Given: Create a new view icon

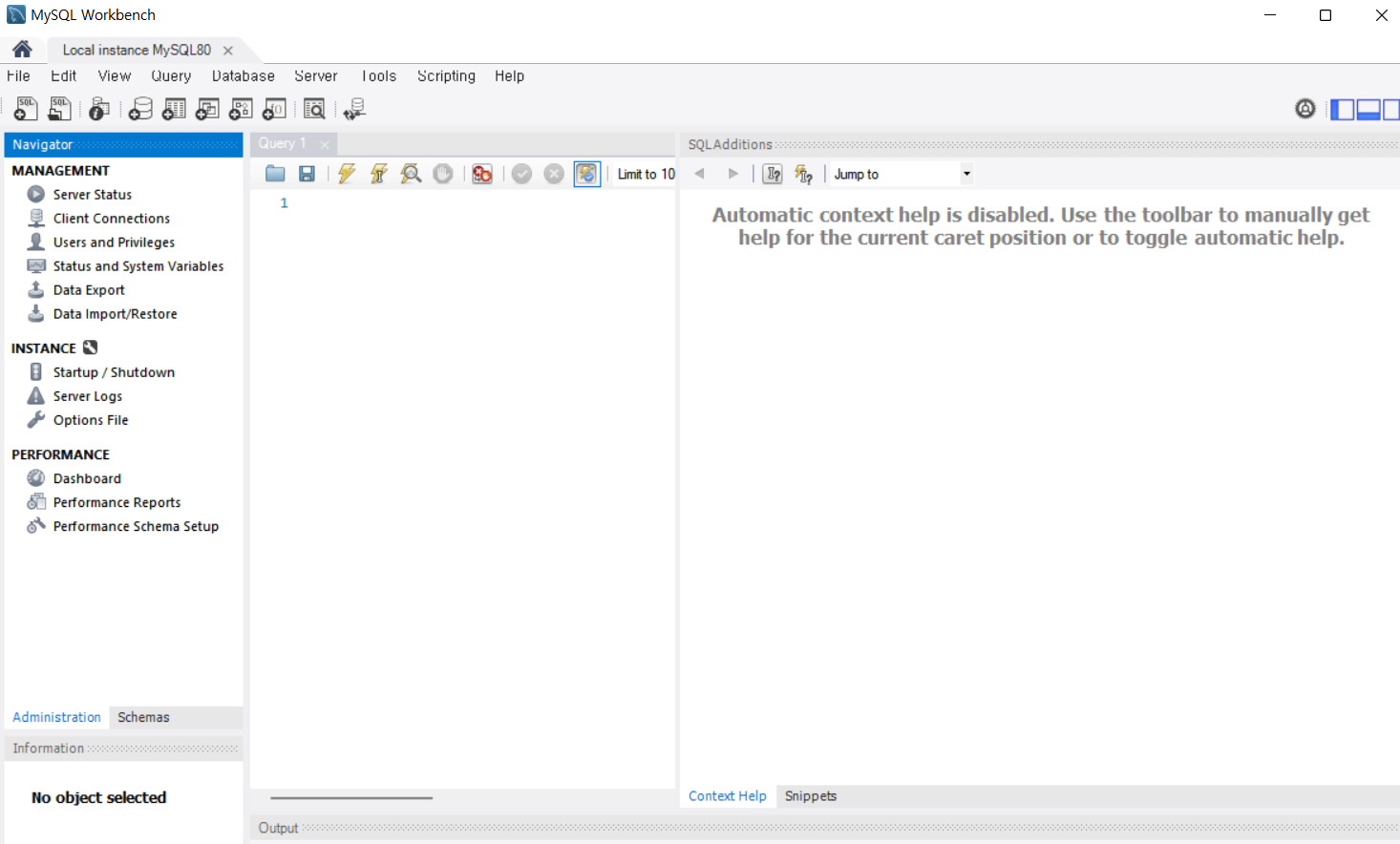Looking at the screenshot, I should pos(207,109).
